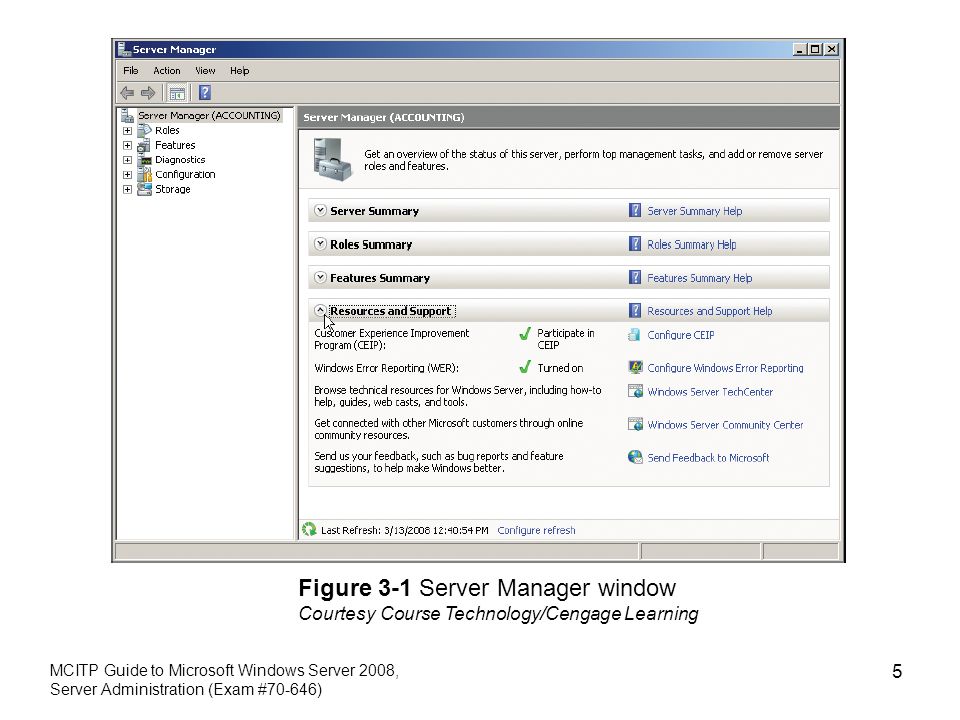This screenshot has width=960, height=720.
Task: Expand the Roles tree node
Action: click(x=127, y=130)
